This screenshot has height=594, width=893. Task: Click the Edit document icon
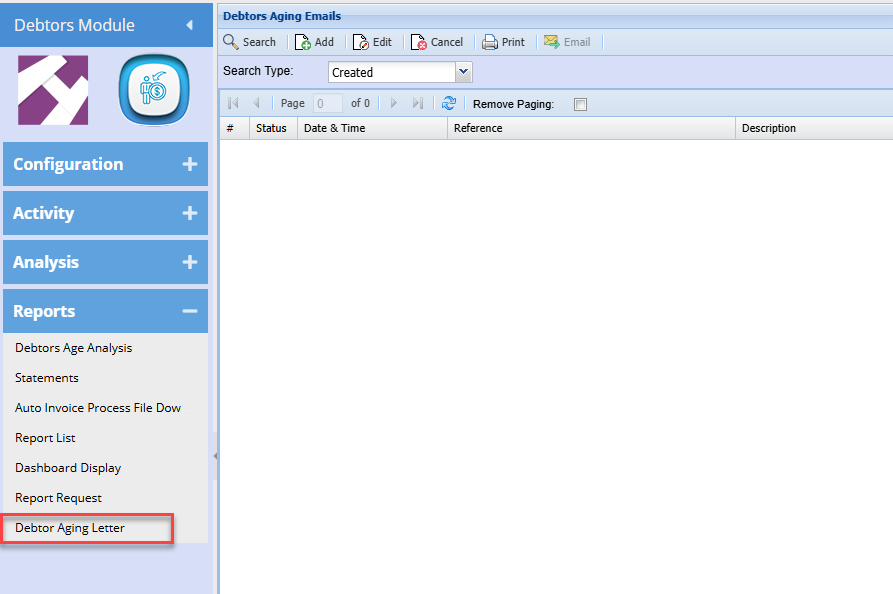coord(361,42)
